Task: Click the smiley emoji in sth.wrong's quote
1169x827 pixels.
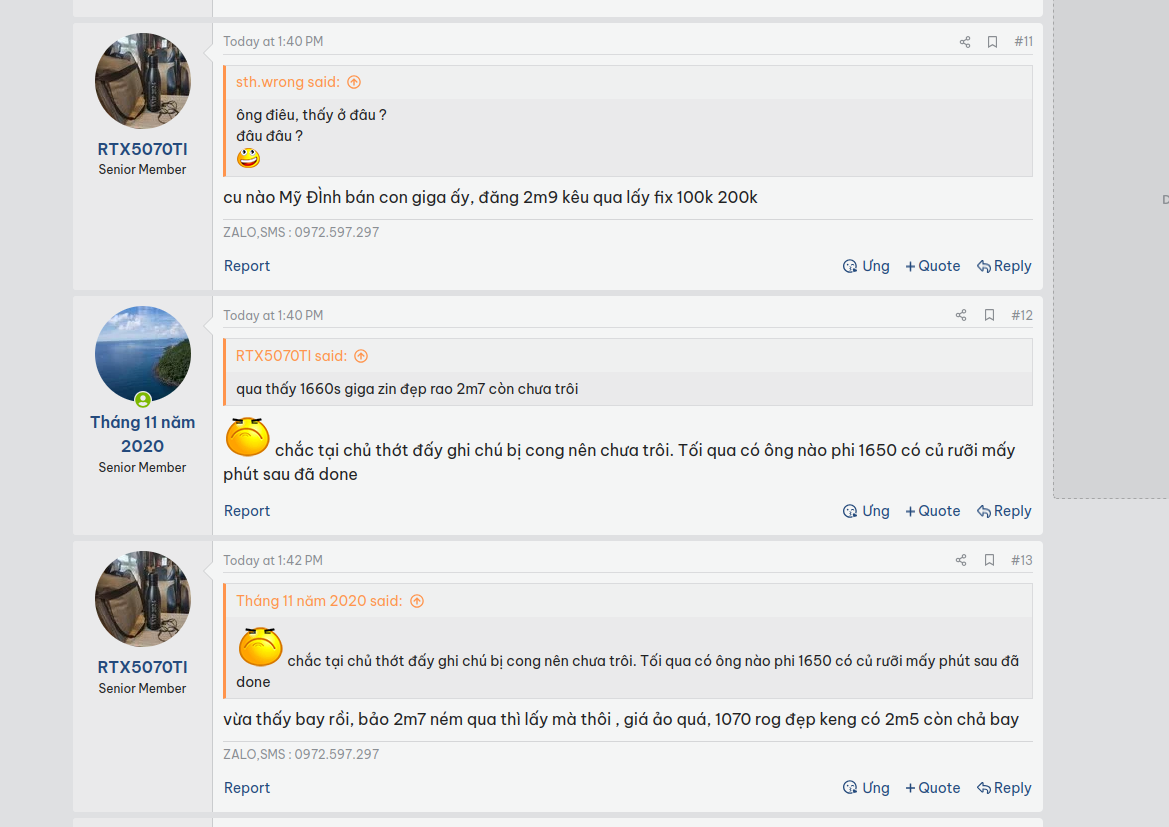Action: [x=248, y=158]
